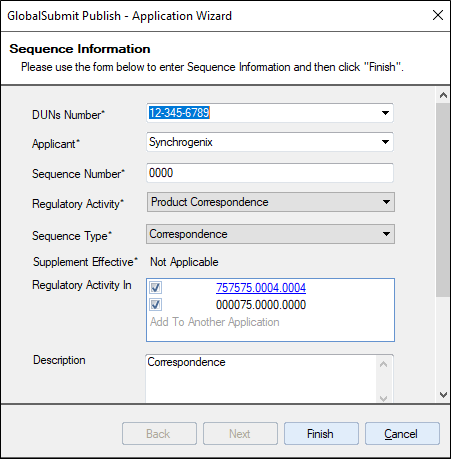Click Add To Another Application
This screenshot has height=459, width=451.
coord(215,322)
